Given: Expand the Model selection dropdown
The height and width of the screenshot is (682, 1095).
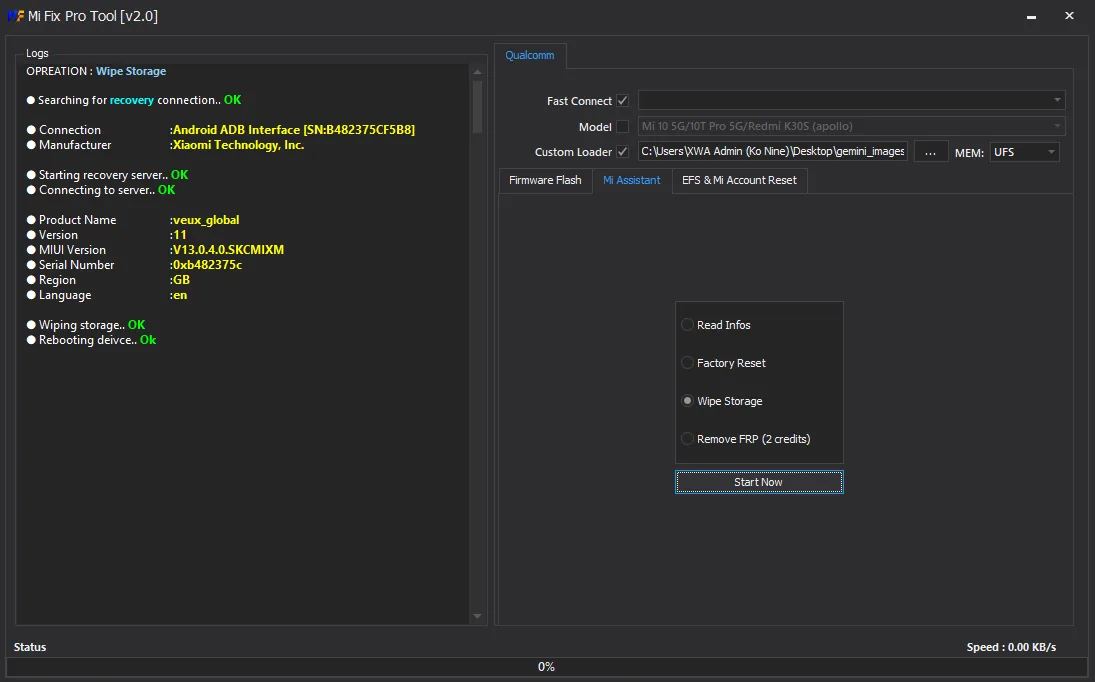Looking at the screenshot, I should [851, 126].
